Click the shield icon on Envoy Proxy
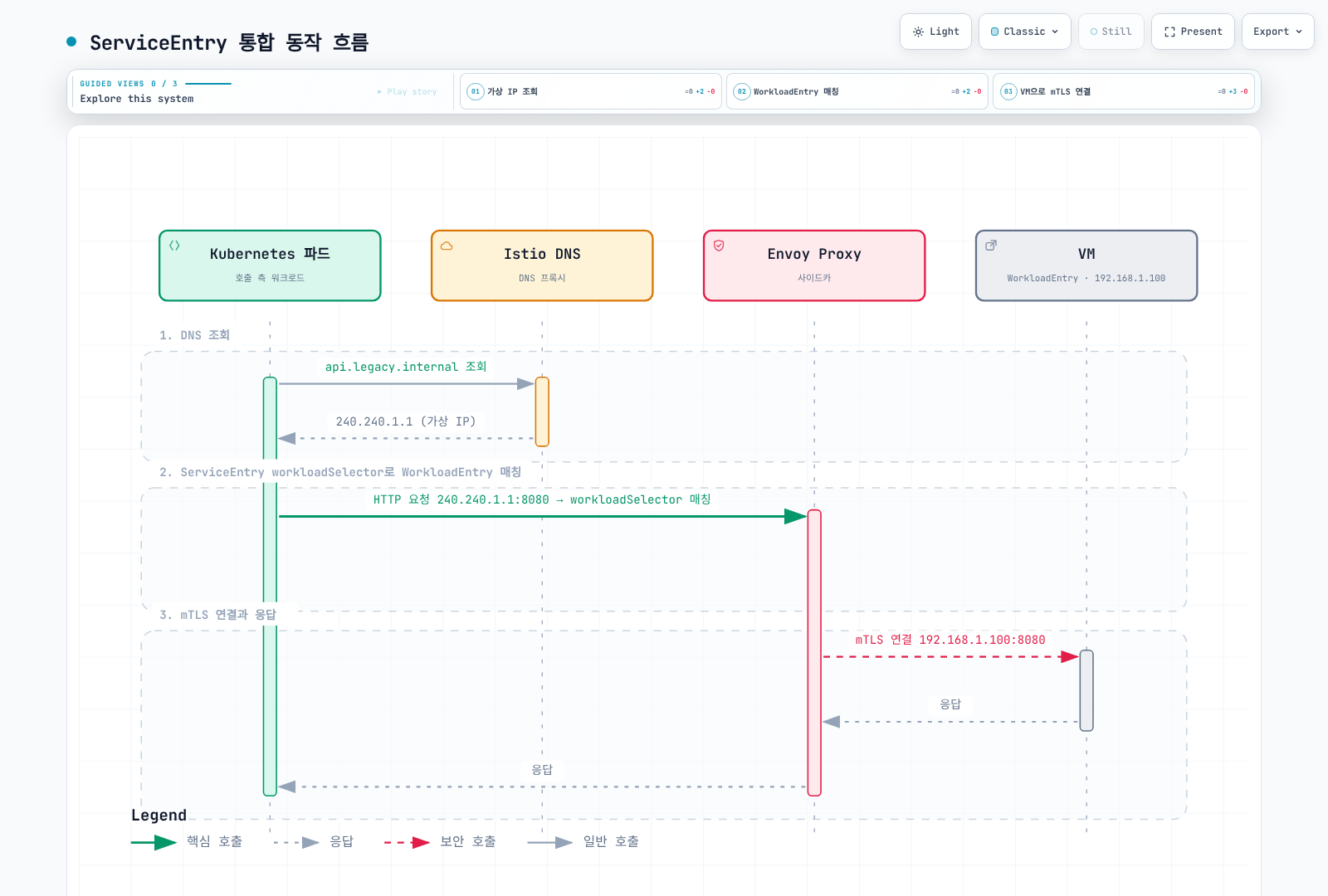 [719, 246]
